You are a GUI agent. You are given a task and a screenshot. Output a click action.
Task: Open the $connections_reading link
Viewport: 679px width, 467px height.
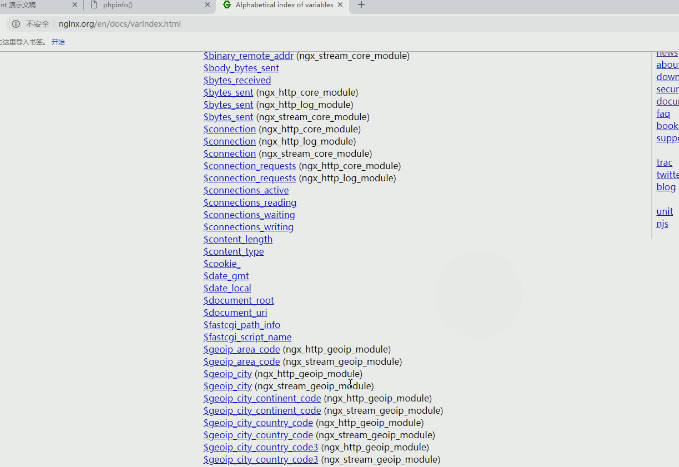click(x=250, y=202)
